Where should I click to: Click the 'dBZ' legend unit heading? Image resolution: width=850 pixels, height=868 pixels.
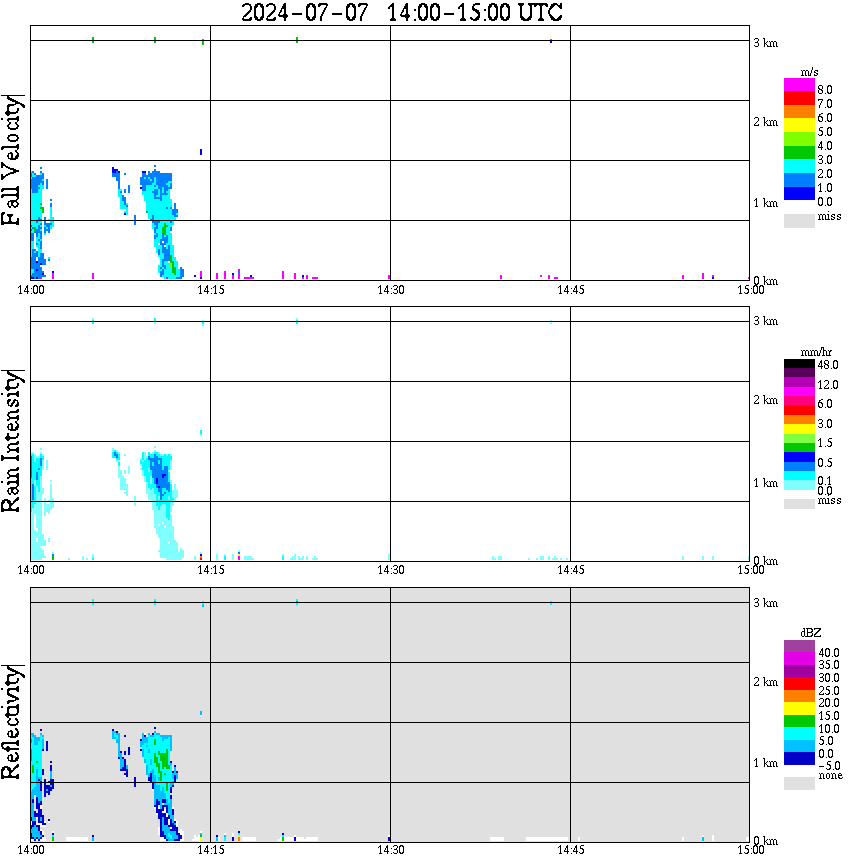click(811, 633)
